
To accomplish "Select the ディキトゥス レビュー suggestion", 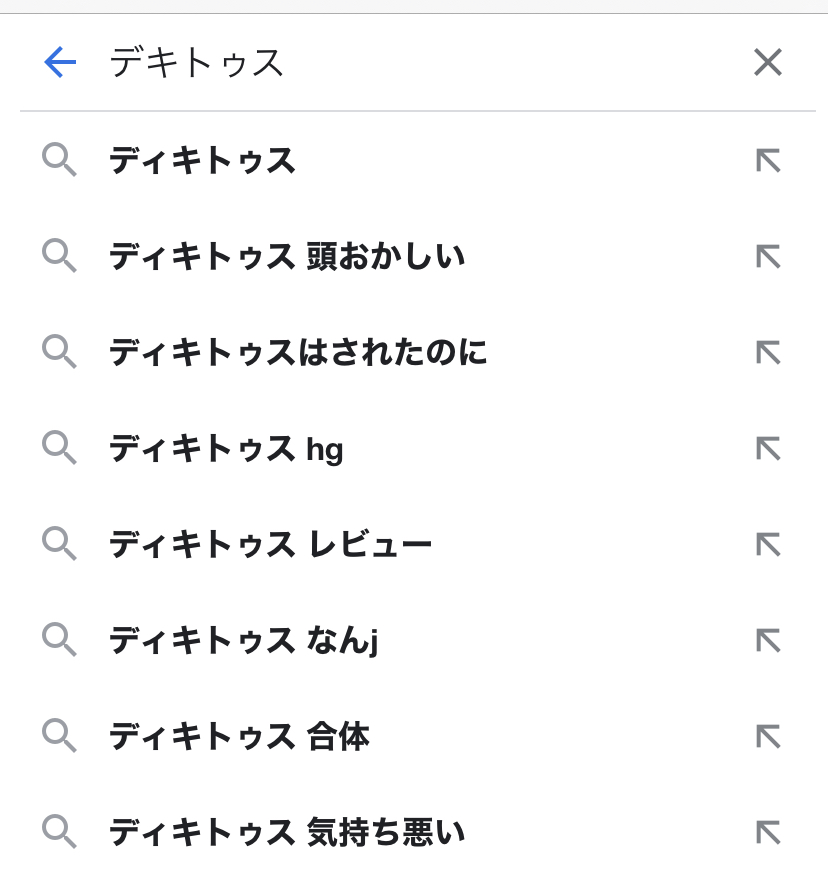I will (270, 545).
